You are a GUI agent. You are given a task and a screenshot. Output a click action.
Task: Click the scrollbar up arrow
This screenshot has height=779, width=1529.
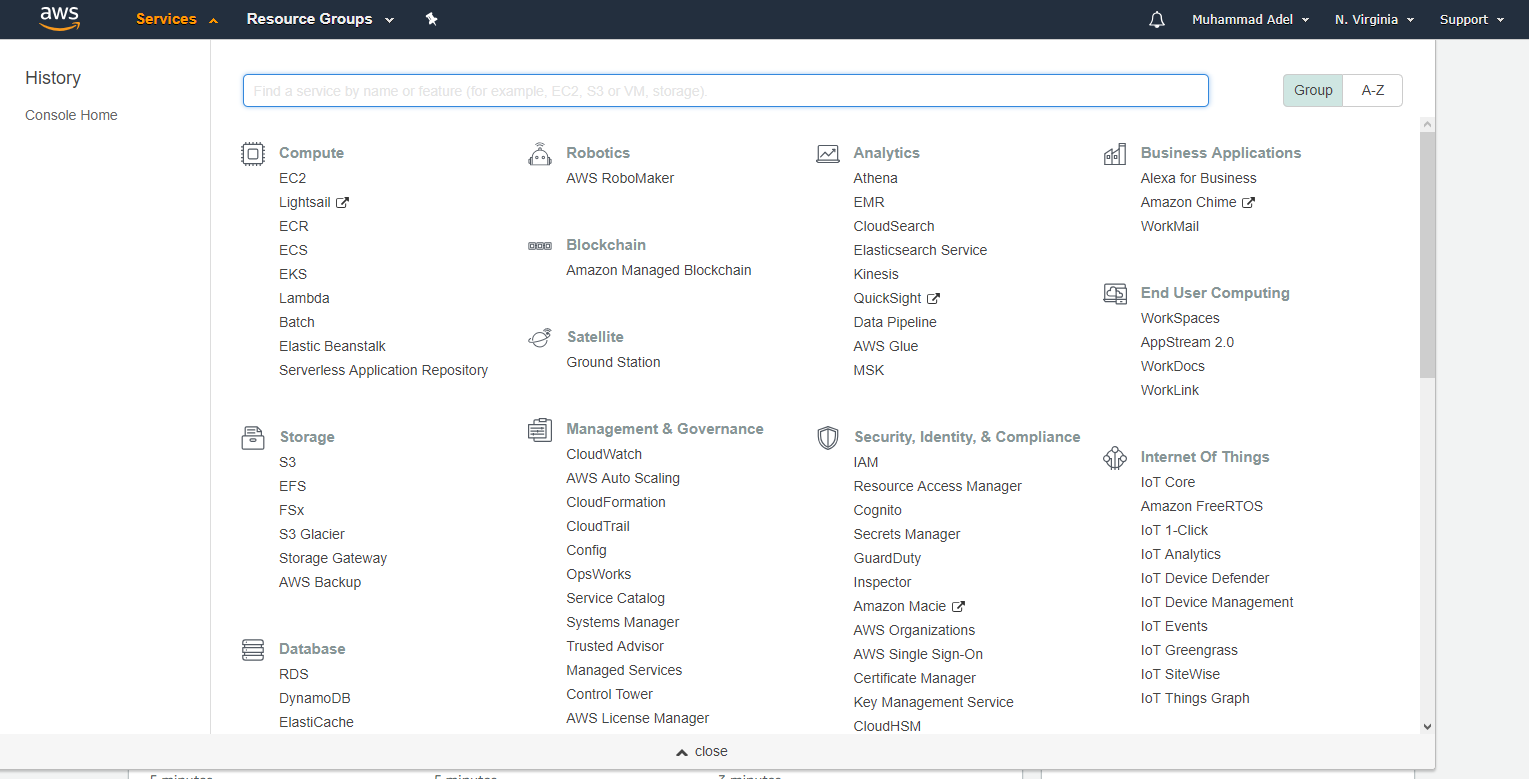tap(1427, 124)
